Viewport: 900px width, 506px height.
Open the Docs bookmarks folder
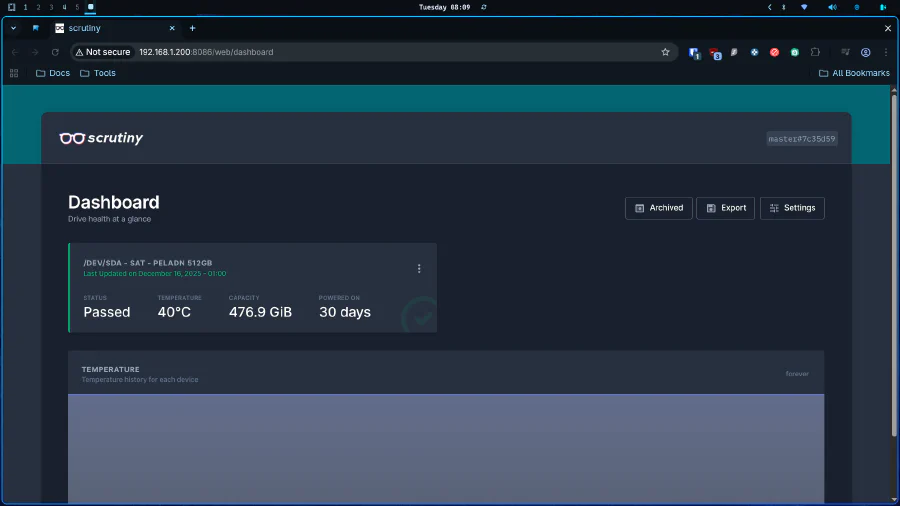[x=53, y=73]
